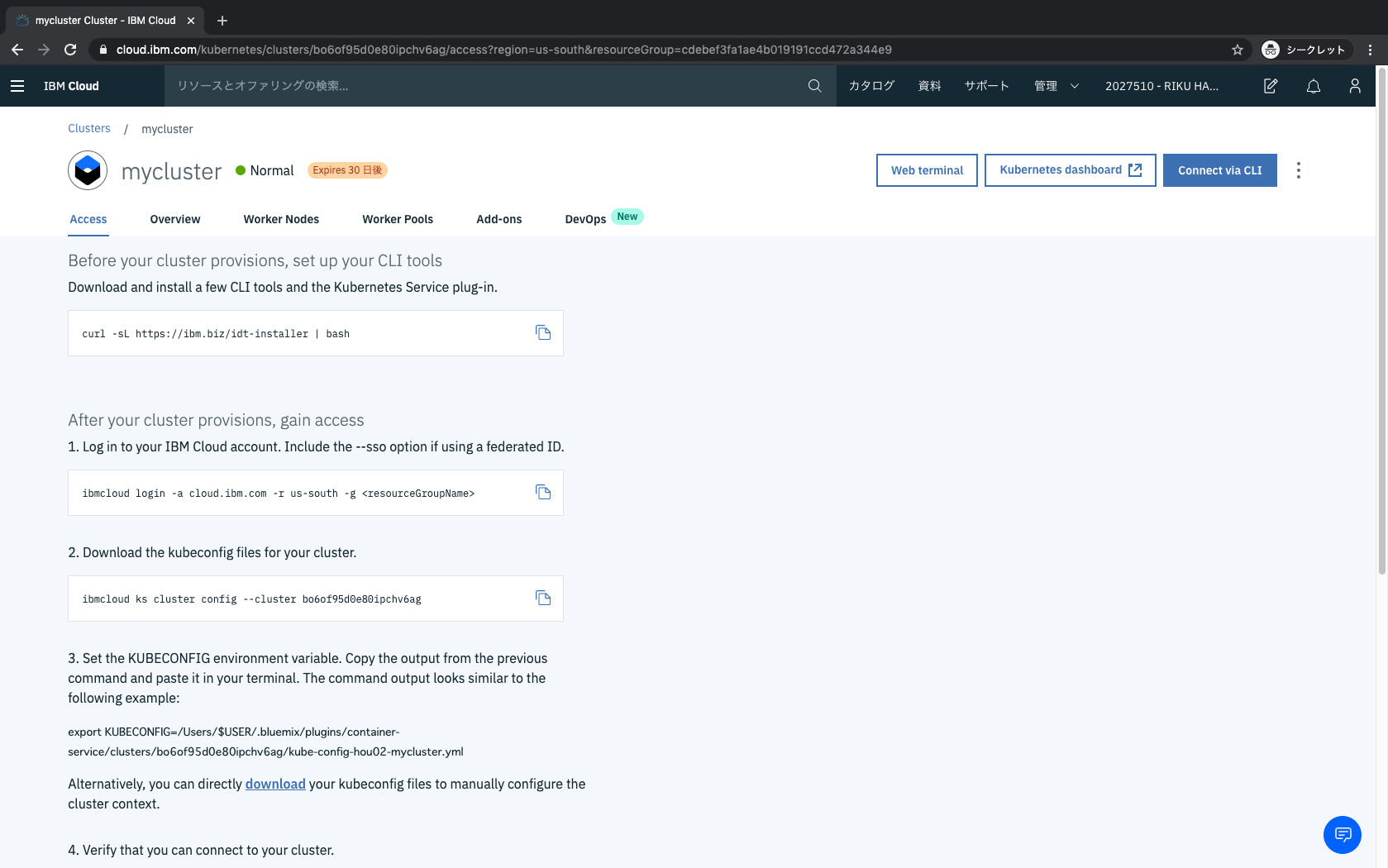Open the notifications bell
The height and width of the screenshot is (868, 1388).
[x=1314, y=86]
